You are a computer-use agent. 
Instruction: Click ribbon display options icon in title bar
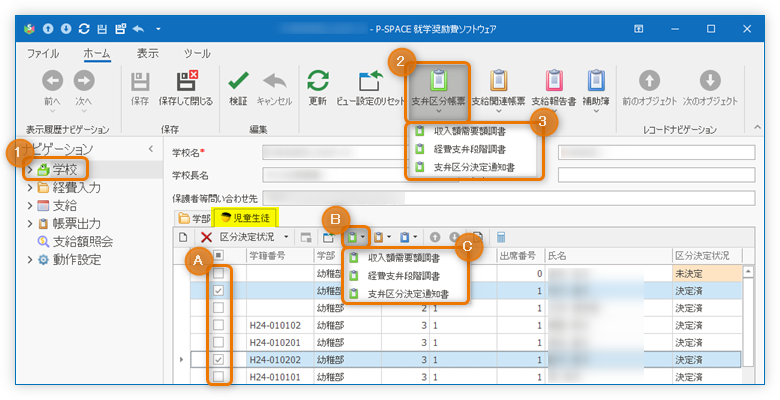pyautogui.click(x=639, y=29)
